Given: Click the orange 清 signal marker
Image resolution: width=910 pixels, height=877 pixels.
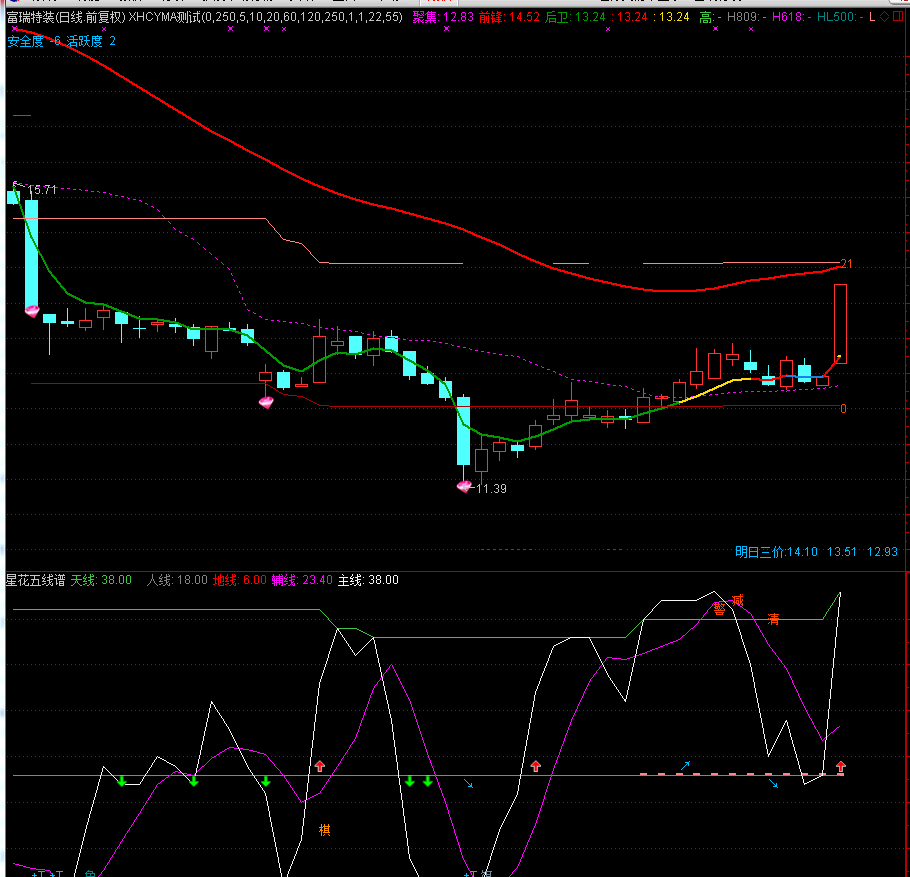Looking at the screenshot, I should click(773, 619).
